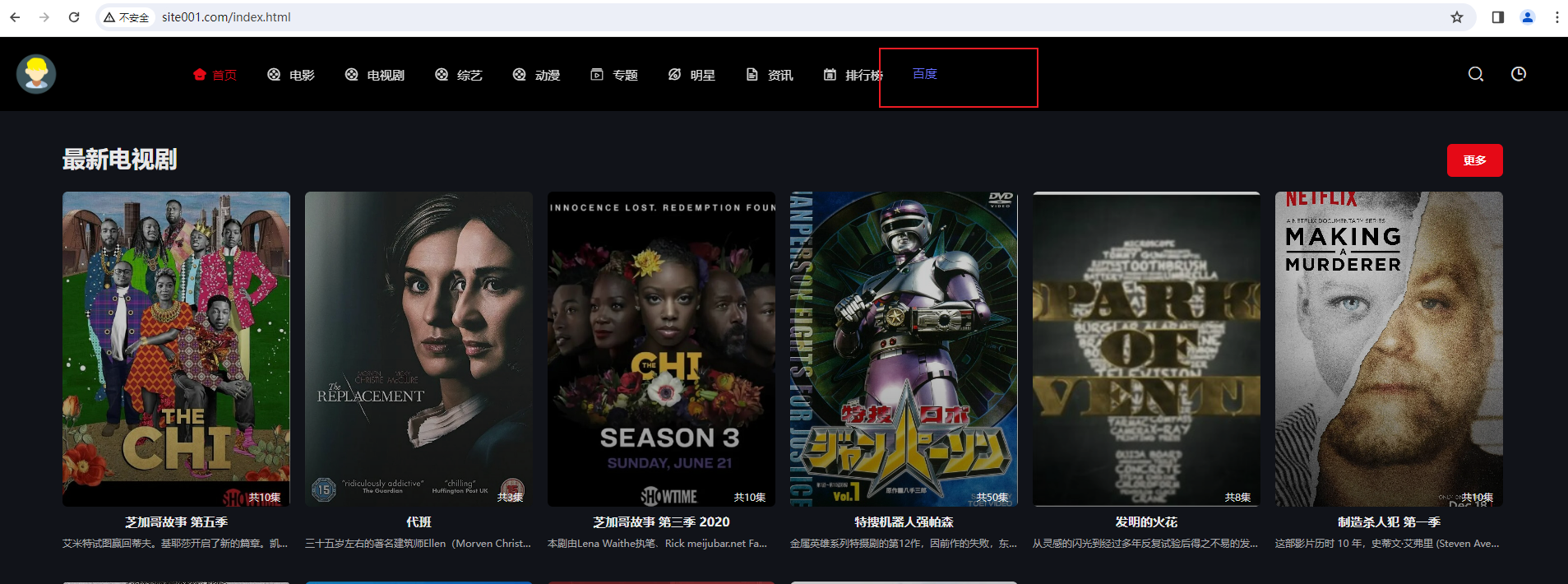Go to 首页 menu item
The height and width of the screenshot is (584, 1568).
pyautogui.click(x=224, y=76)
